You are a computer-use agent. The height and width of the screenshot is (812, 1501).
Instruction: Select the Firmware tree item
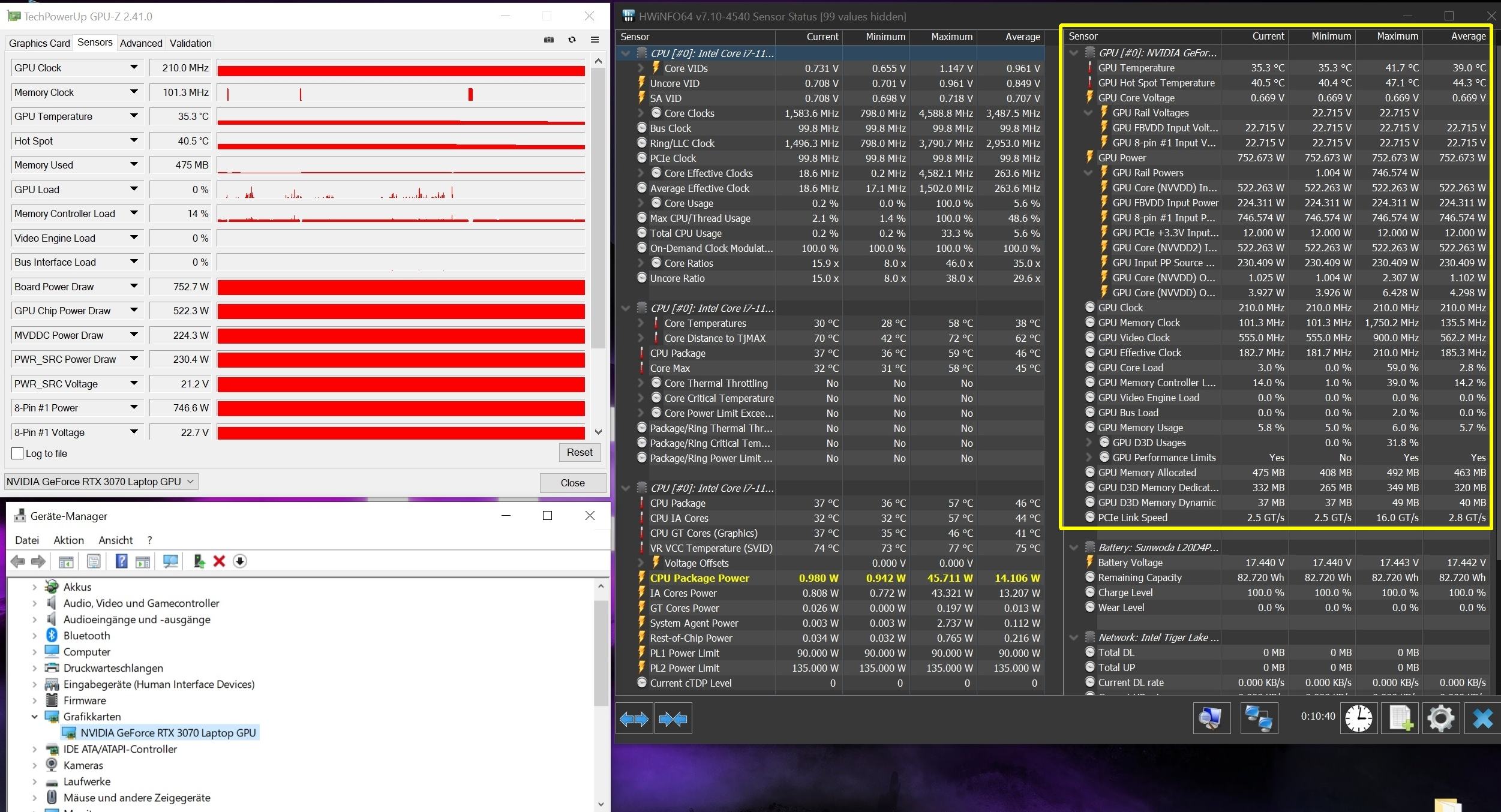point(85,700)
